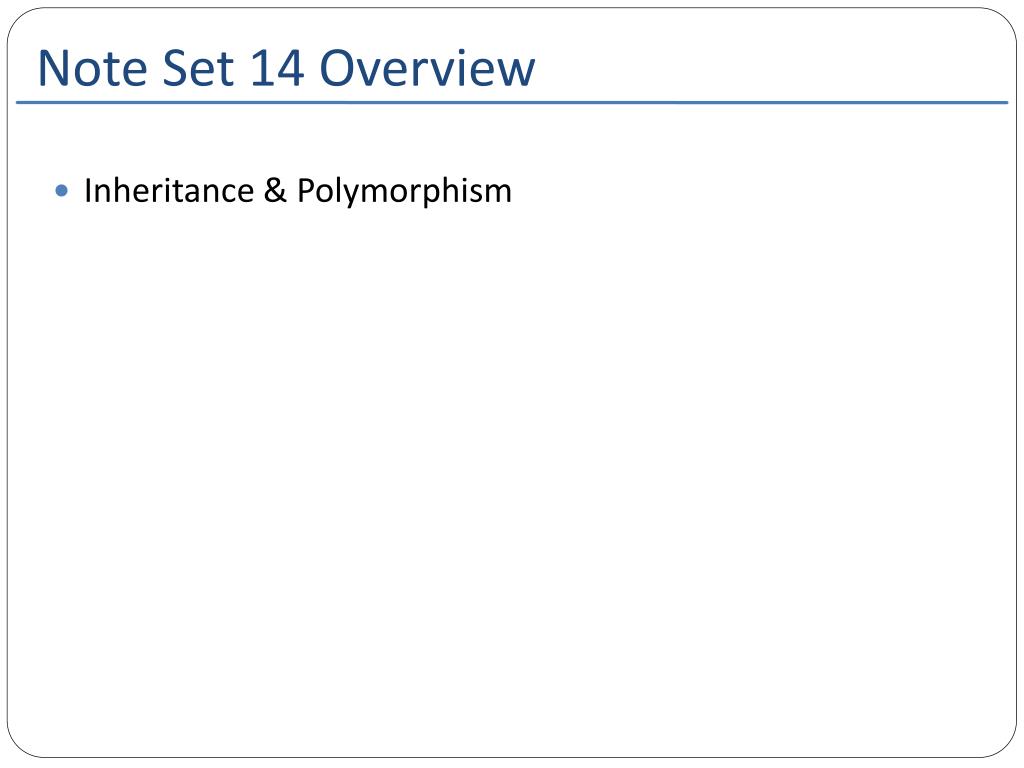
Task: Select the word Inheritance
Action: [x=169, y=191]
